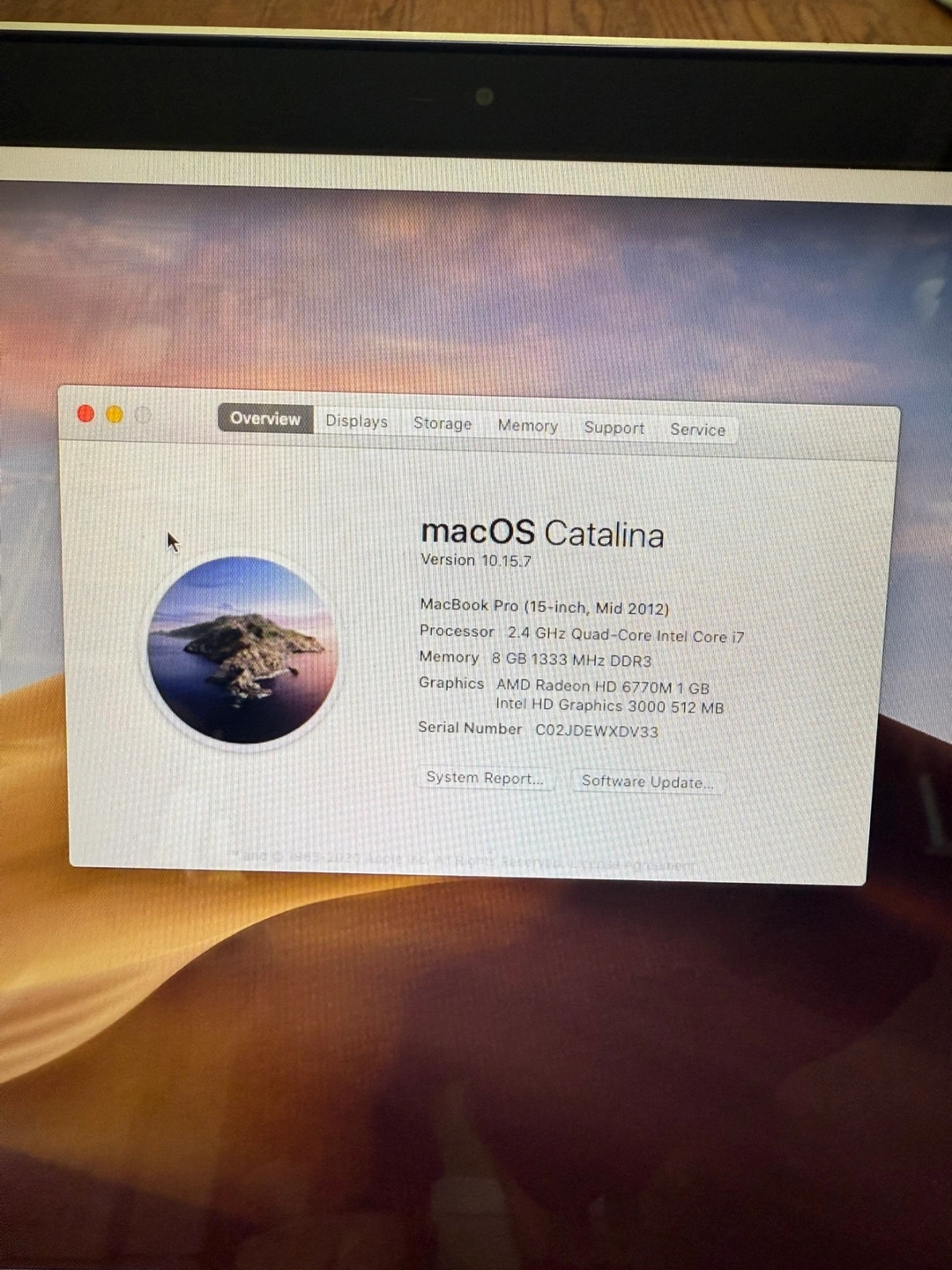Click the AMD Radeon HD 6770M graphics text
This screenshot has width=952, height=1270.
[x=603, y=686]
